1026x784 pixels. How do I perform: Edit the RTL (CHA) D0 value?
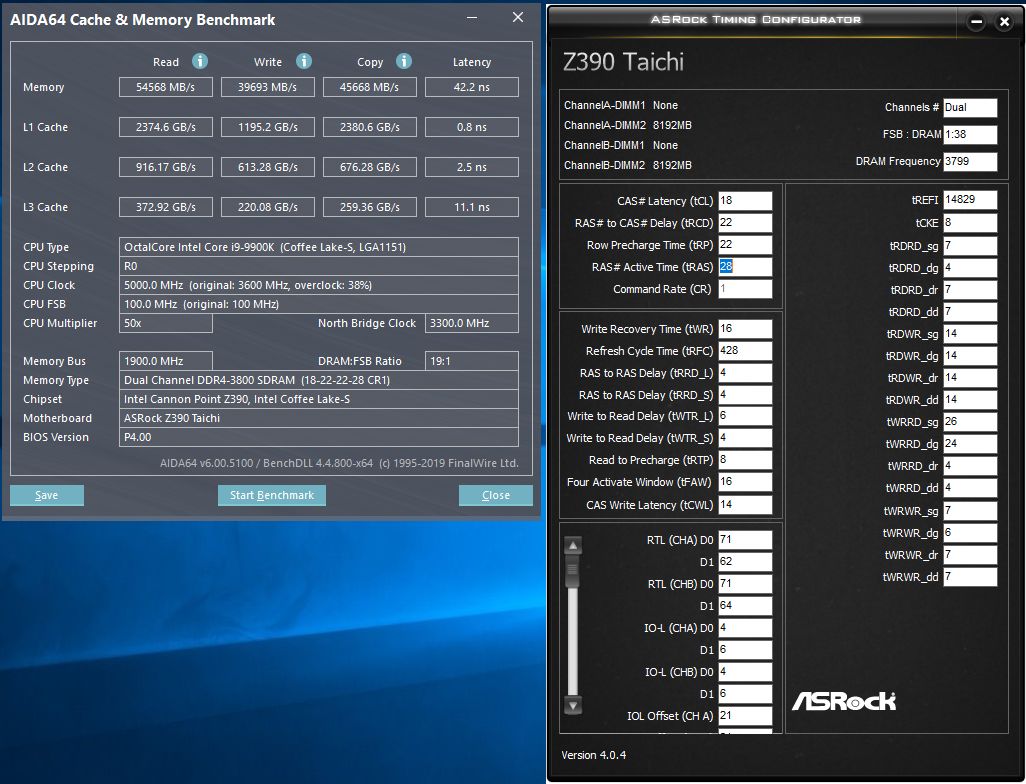pos(745,540)
